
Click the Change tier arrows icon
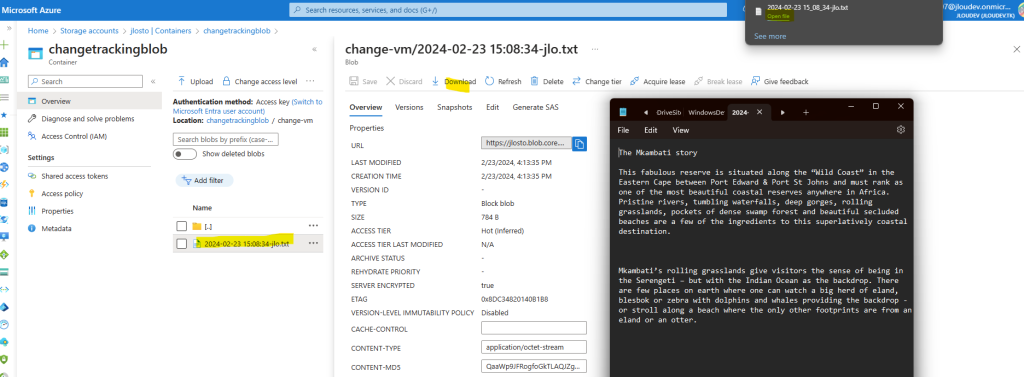click(577, 81)
